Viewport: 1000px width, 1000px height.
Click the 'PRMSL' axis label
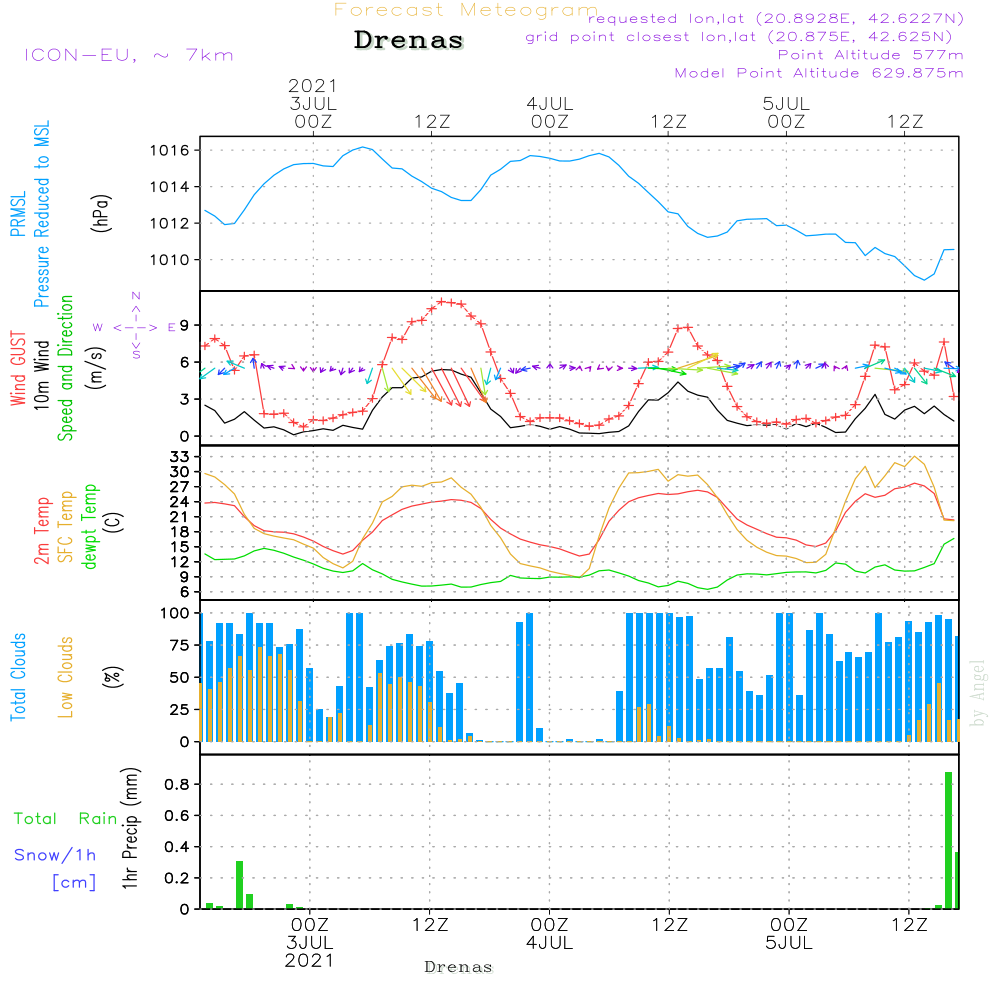(18, 214)
